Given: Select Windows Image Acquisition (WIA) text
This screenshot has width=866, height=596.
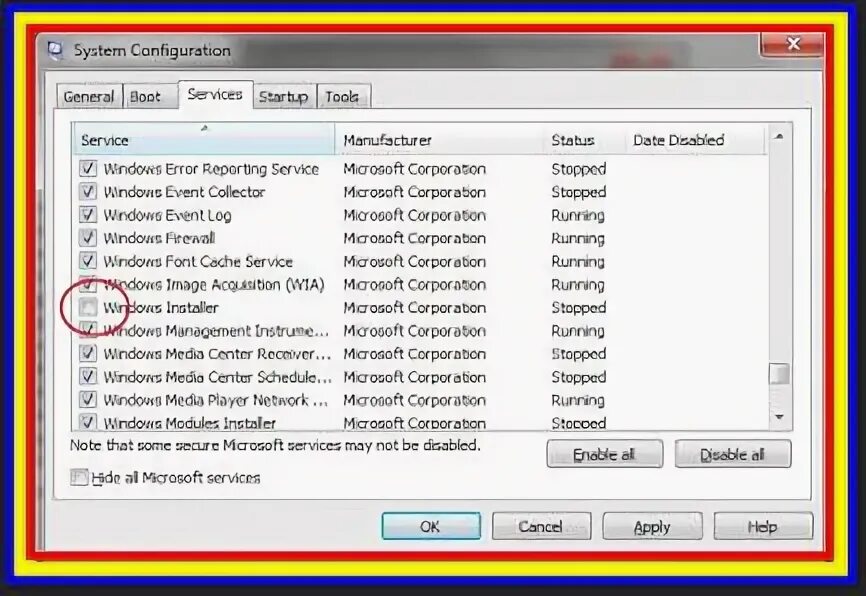Looking at the screenshot, I should pos(214,284).
